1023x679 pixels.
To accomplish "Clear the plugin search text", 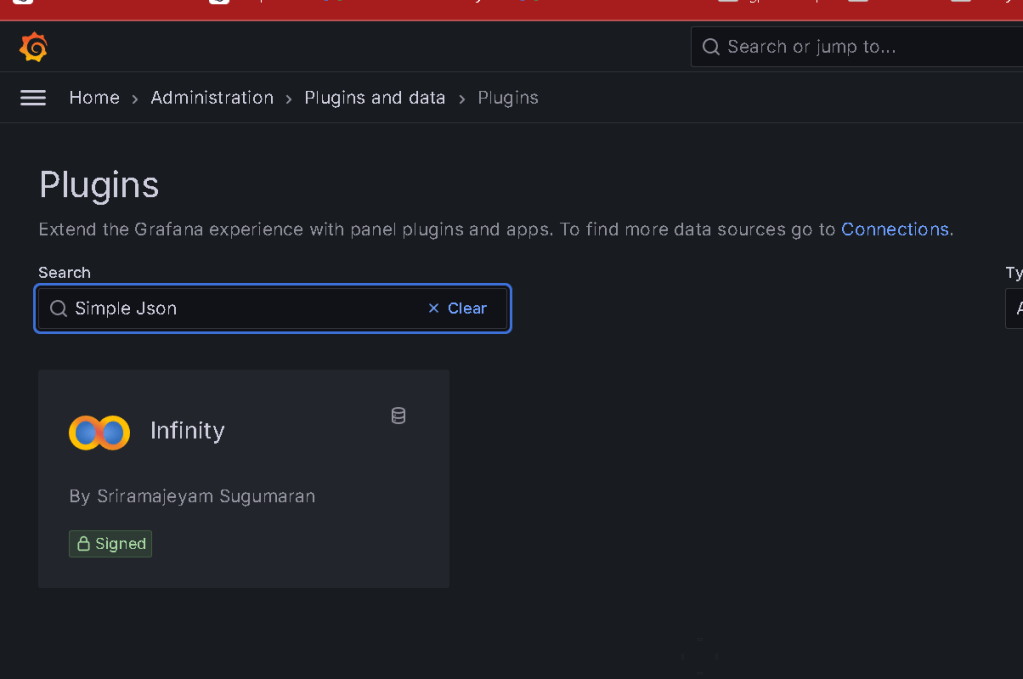I will [457, 309].
